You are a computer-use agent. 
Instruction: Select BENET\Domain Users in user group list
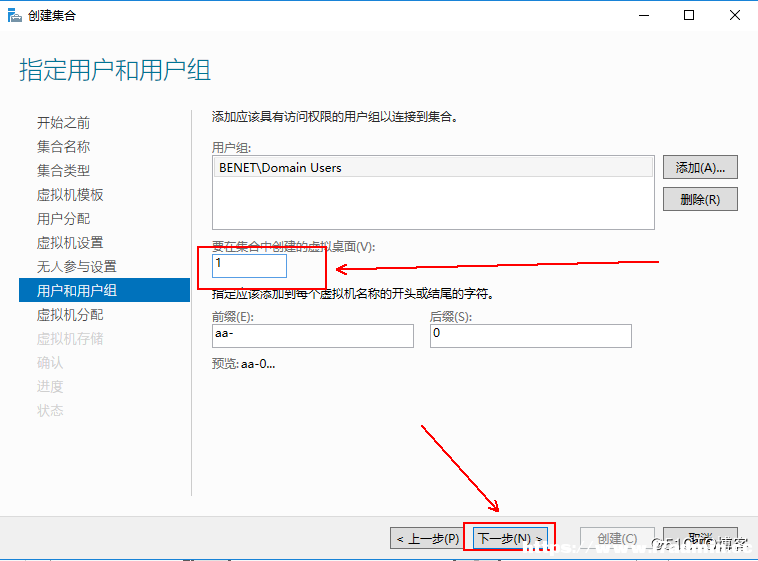[x=433, y=168]
